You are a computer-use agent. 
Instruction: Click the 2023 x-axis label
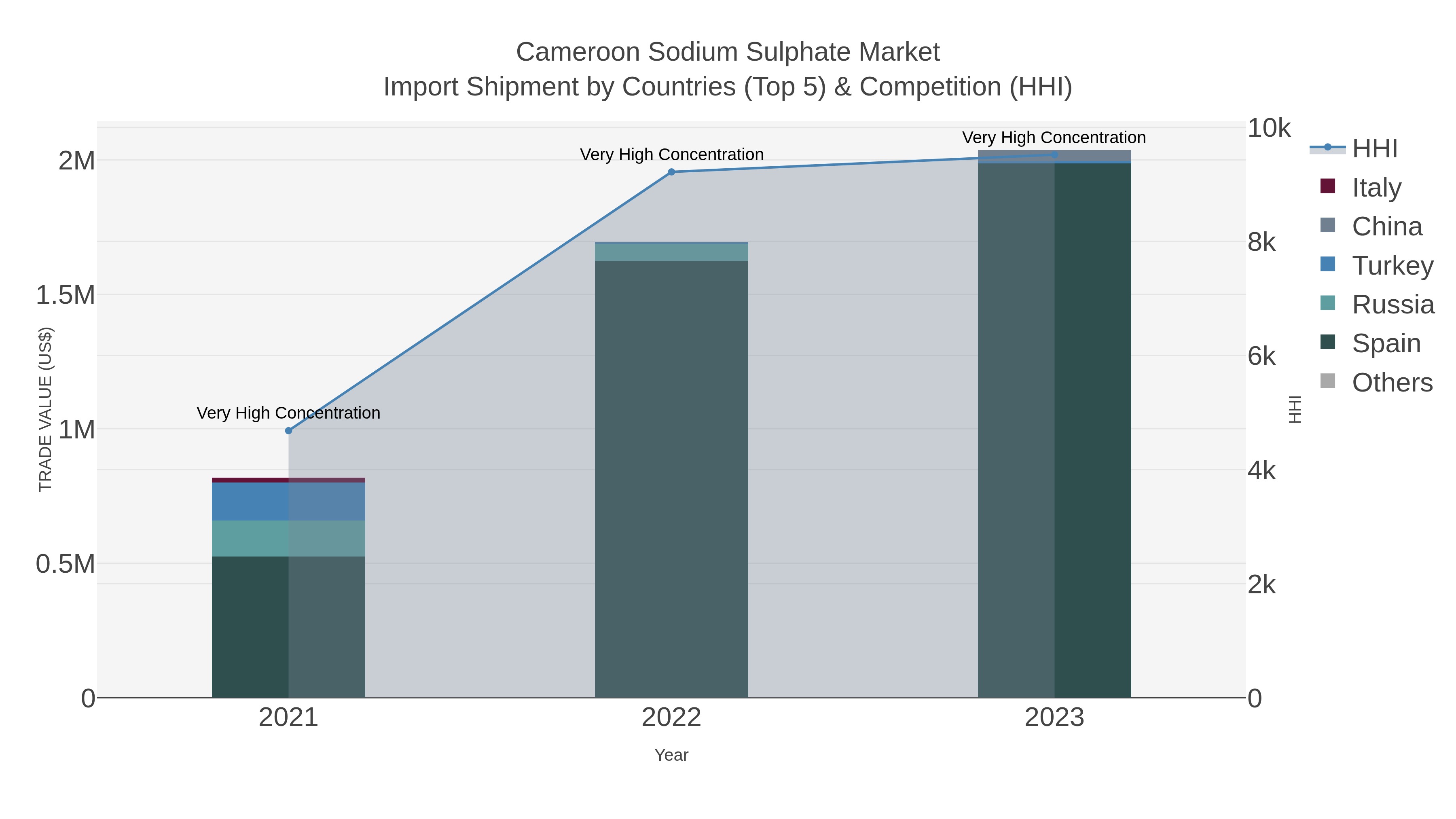click(1054, 718)
